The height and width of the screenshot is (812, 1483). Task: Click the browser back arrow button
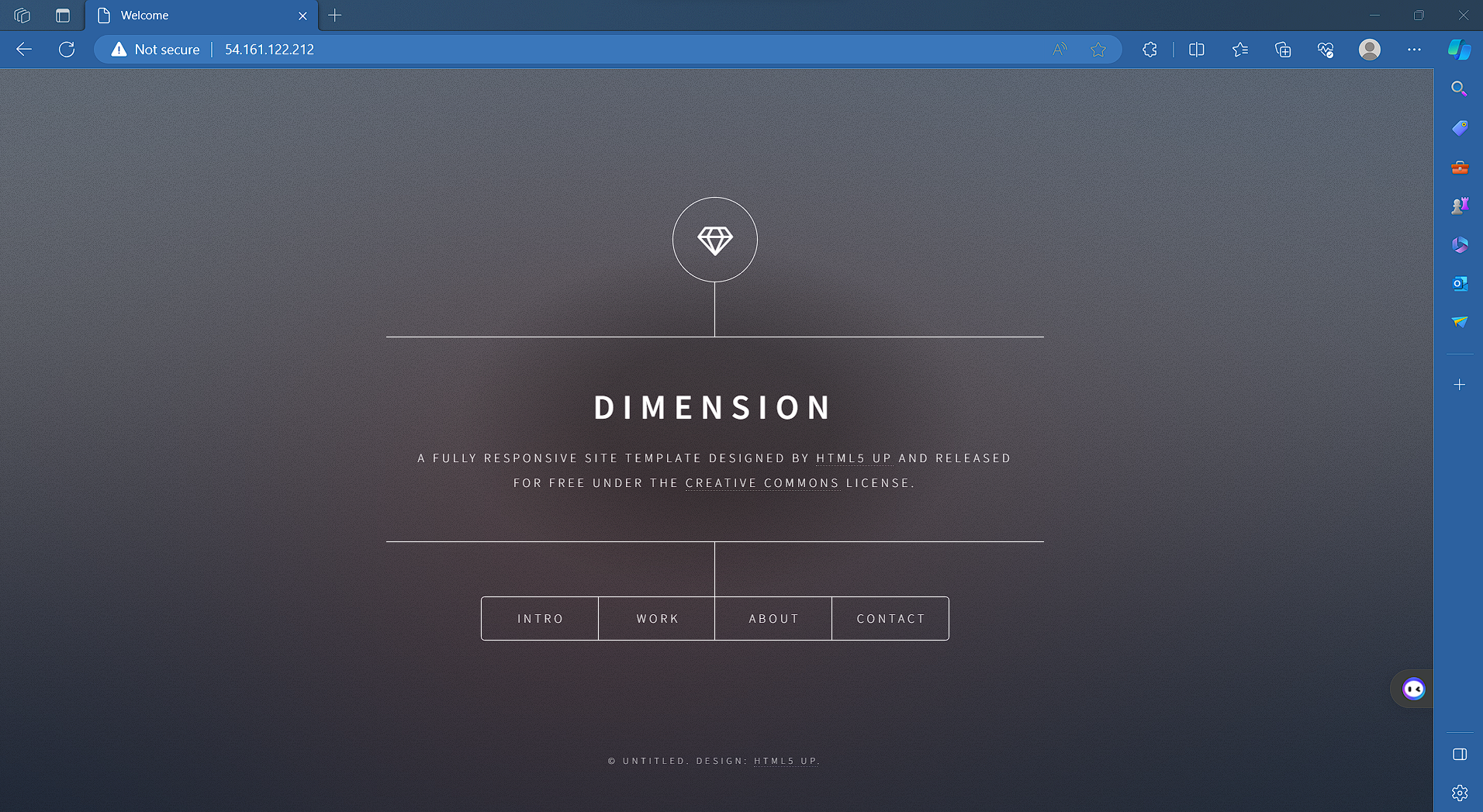coord(24,50)
